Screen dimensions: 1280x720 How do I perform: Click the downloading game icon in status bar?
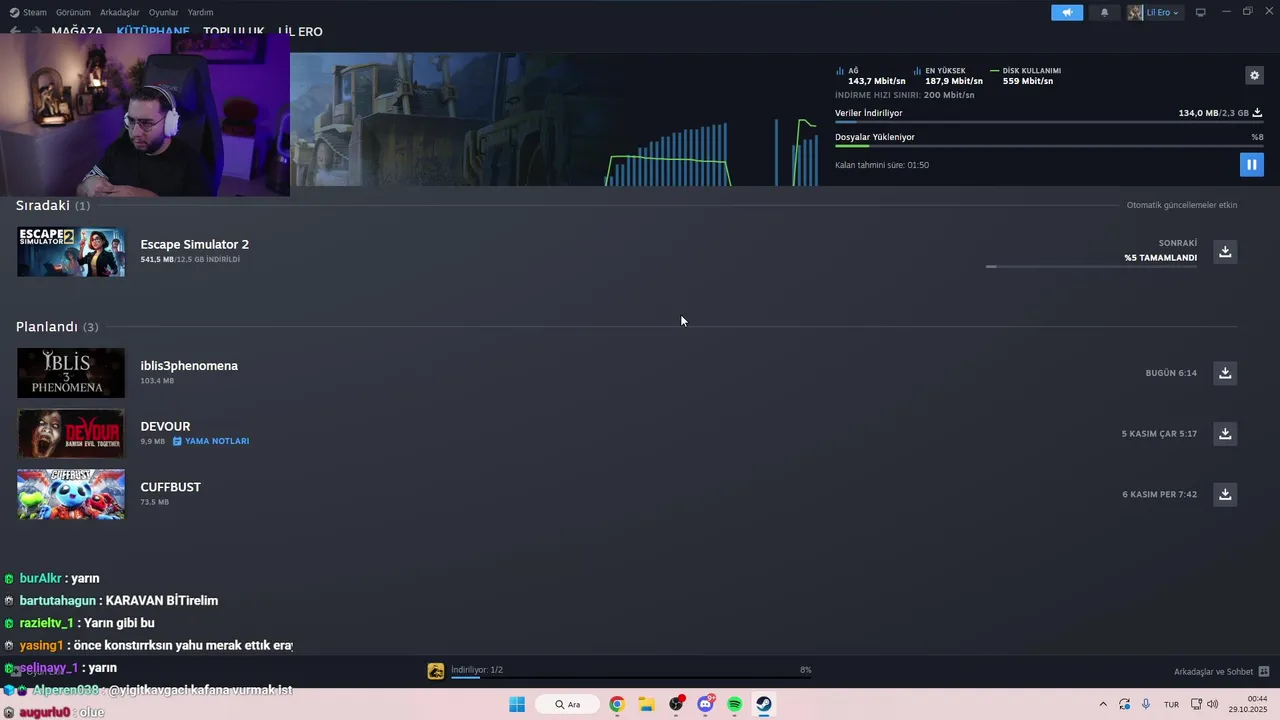coord(436,671)
